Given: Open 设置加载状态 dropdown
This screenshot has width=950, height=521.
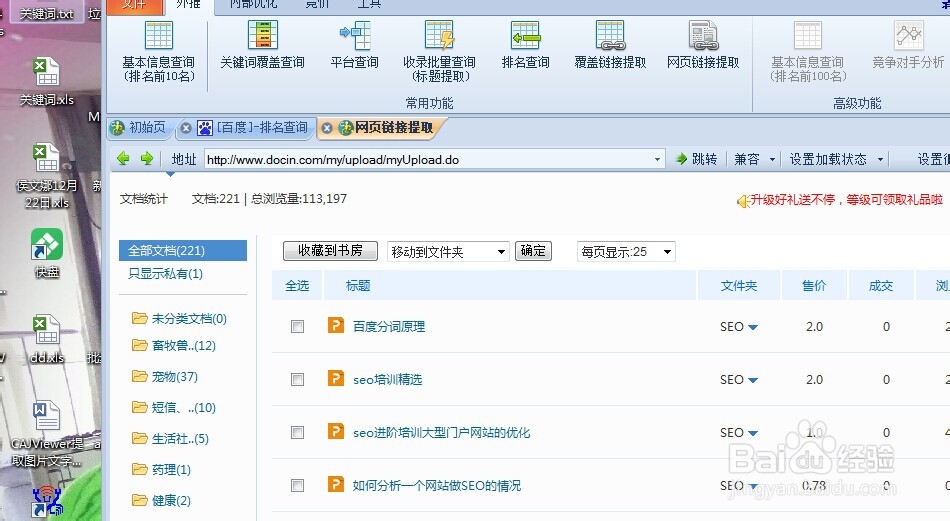Looking at the screenshot, I should point(880,159).
